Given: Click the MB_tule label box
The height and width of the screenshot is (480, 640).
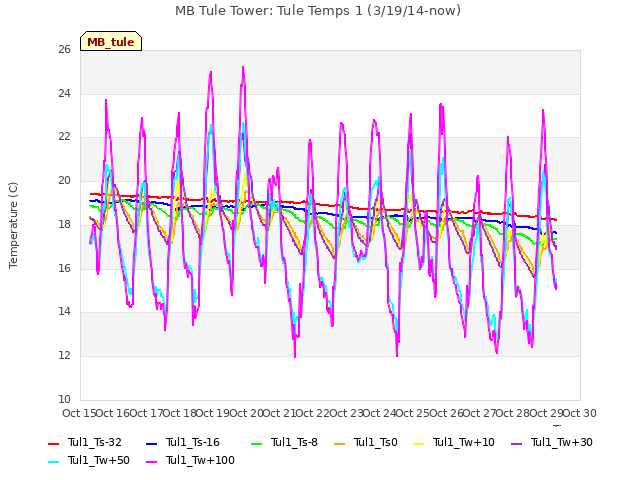Looking at the screenshot, I should coord(111,41).
